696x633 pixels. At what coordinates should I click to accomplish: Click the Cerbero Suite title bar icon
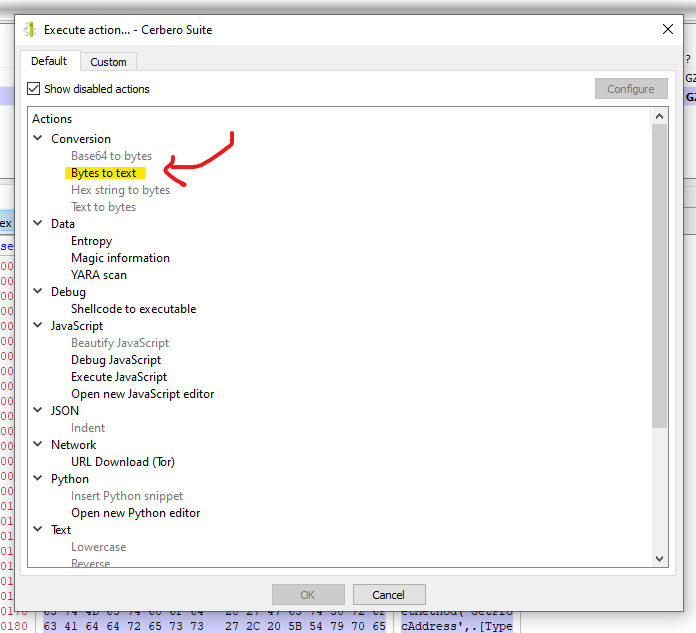30,30
